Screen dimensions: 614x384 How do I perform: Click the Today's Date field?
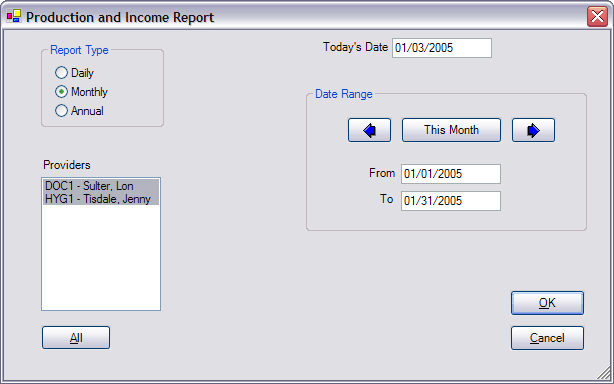442,48
